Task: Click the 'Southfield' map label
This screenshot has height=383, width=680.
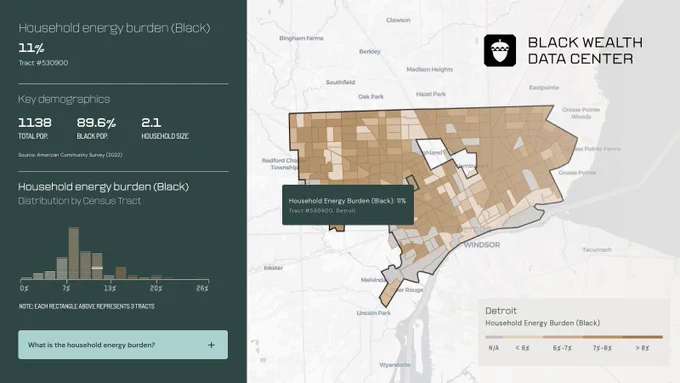Action: click(x=340, y=82)
